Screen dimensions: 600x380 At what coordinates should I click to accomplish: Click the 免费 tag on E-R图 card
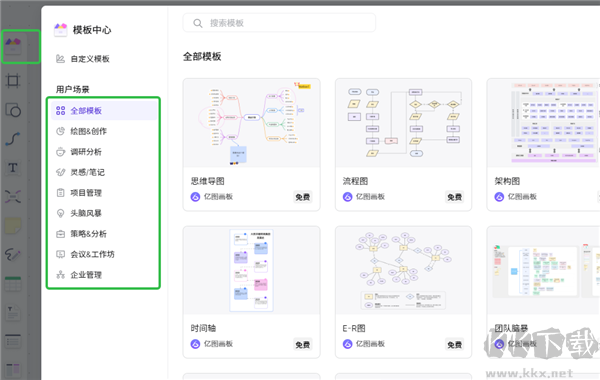point(455,345)
